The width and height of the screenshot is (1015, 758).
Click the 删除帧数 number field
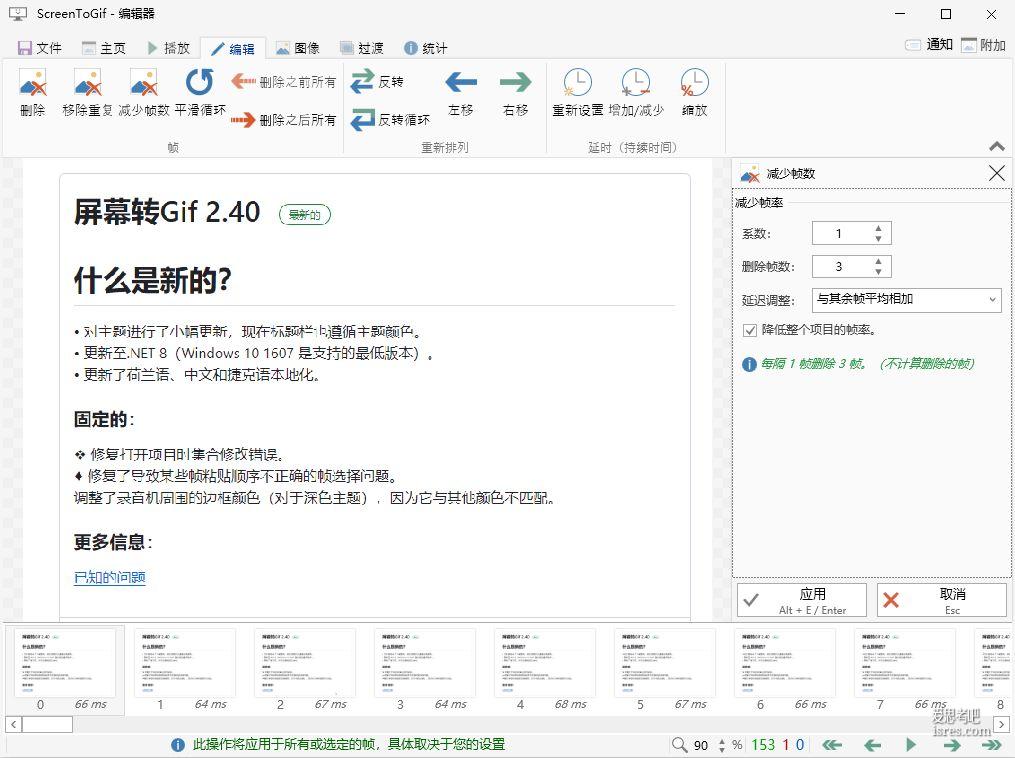coord(851,266)
